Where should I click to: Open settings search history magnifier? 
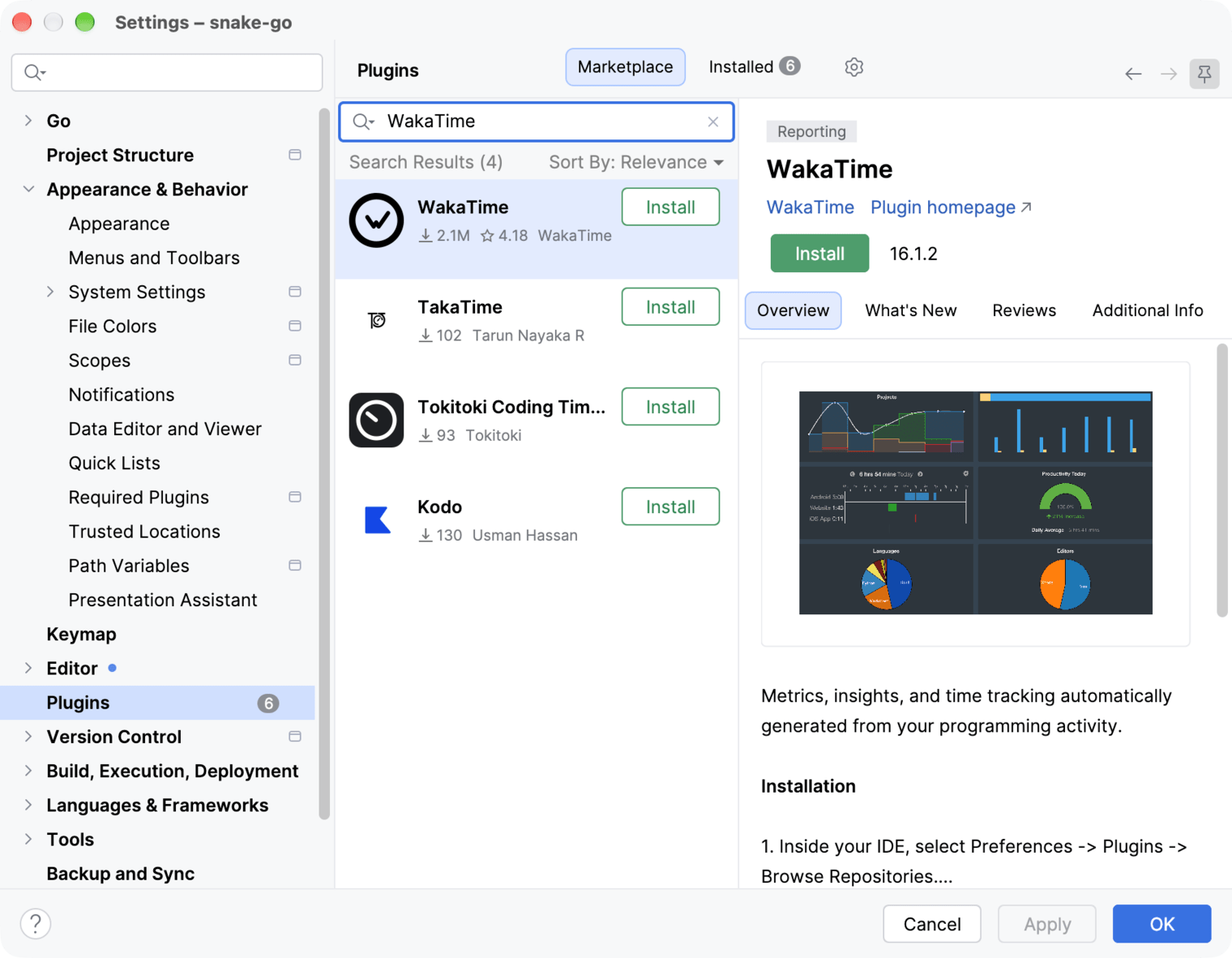35,73
